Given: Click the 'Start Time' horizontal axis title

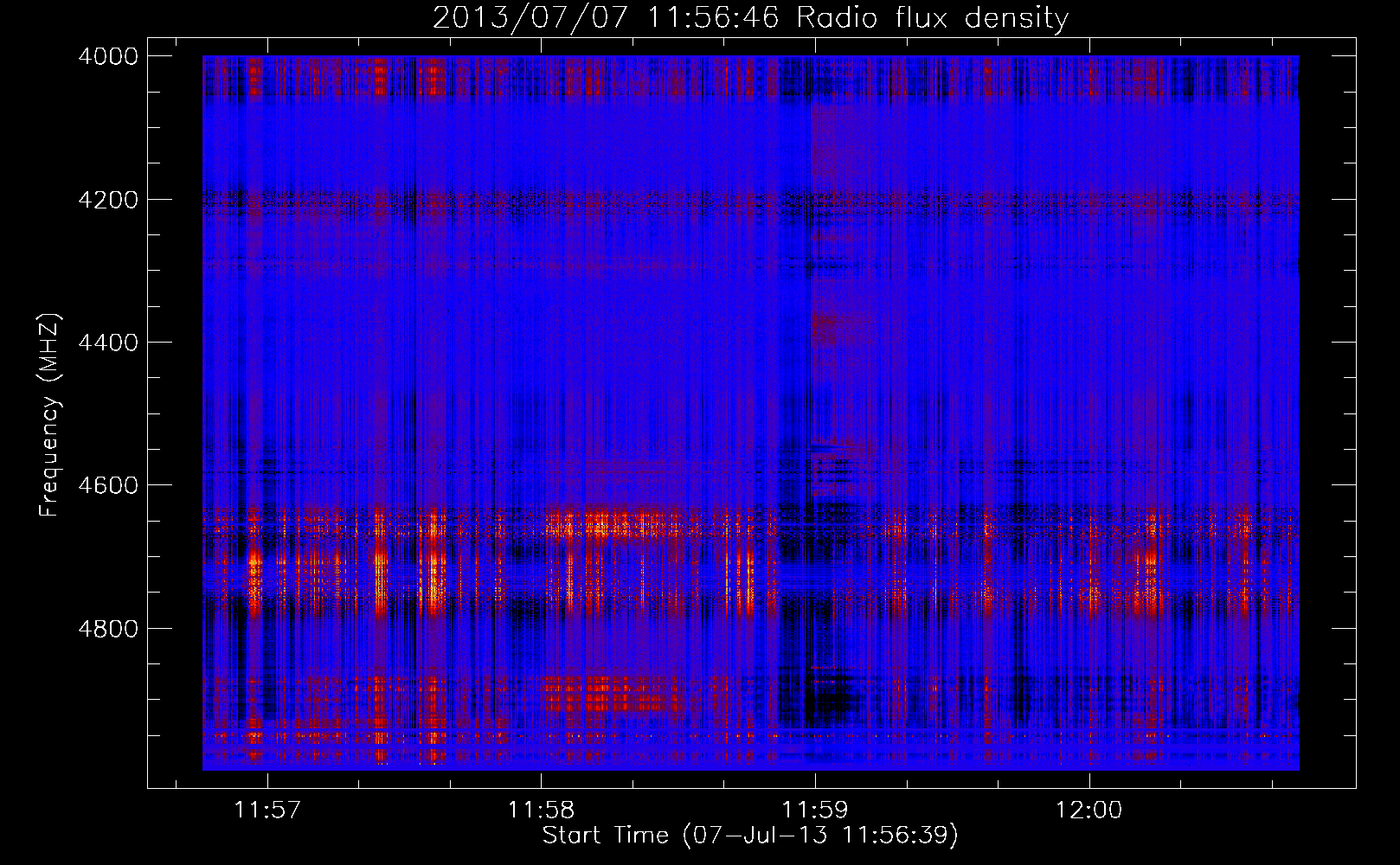Looking at the screenshot, I should coord(606,836).
